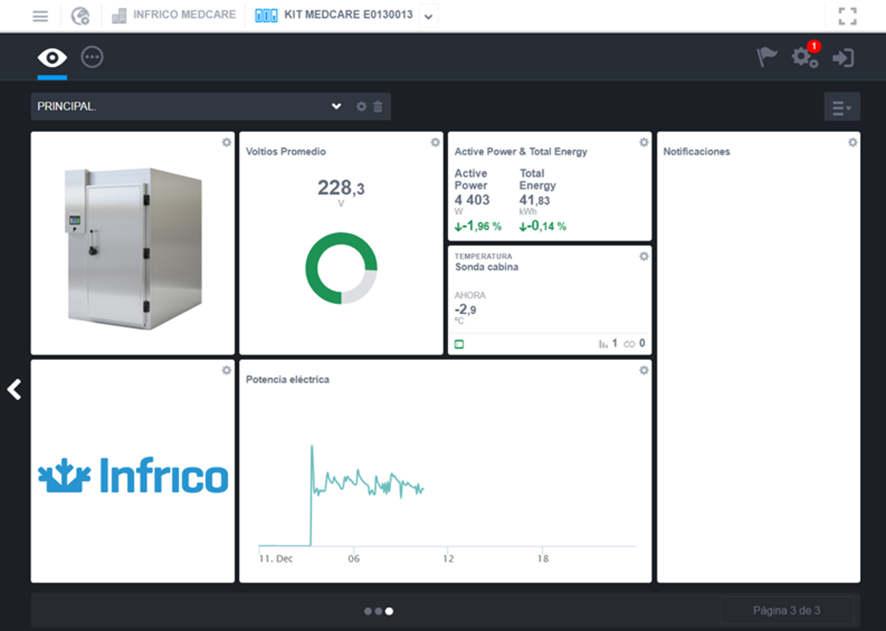
Task: Click the 12 hour axis label
Action: click(x=448, y=559)
